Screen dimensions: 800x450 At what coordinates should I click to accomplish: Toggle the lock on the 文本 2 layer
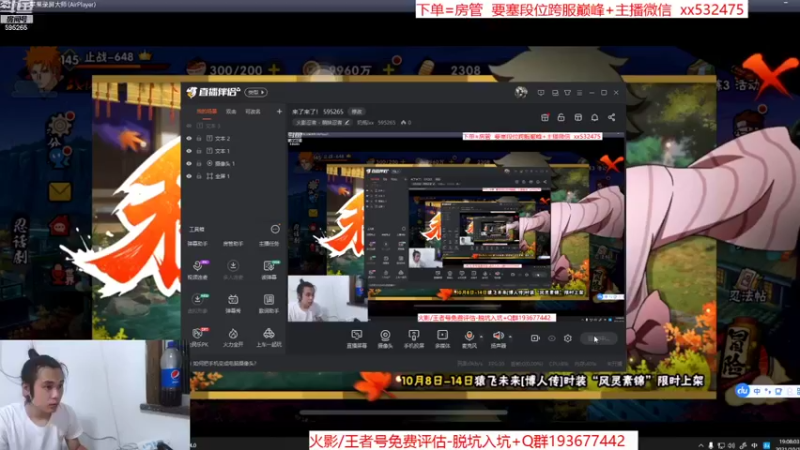tap(199, 138)
